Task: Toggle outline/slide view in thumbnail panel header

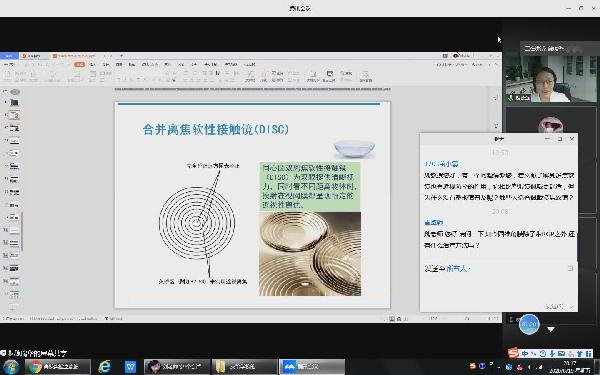Action: (15, 92)
